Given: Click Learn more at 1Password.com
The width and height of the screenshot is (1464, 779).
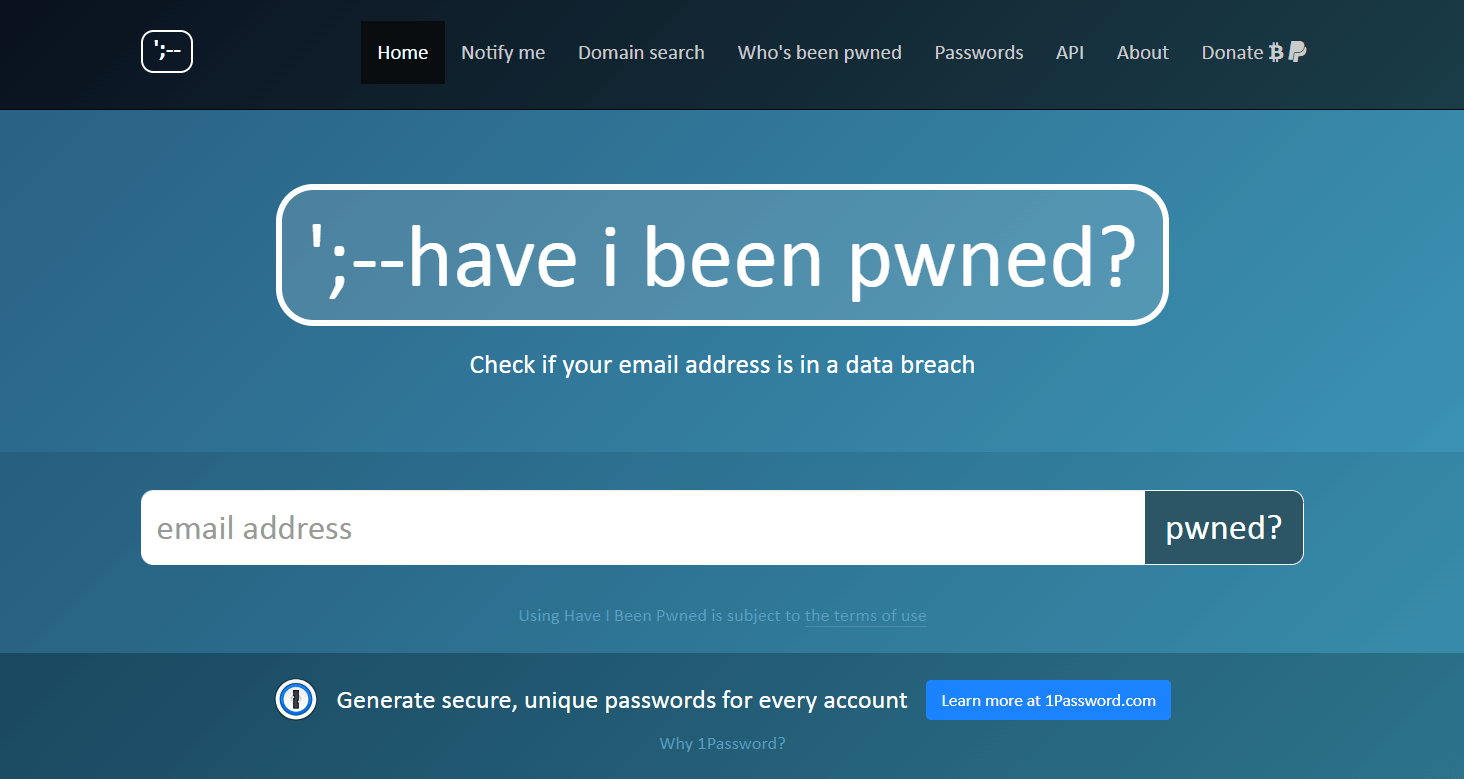Looking at the screenshot, I should click(1048, 700).
